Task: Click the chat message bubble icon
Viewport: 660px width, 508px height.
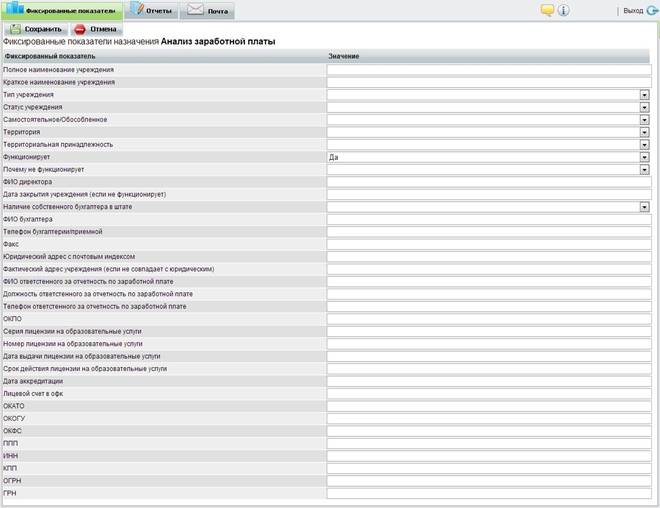Action: (x=547, y=10)
